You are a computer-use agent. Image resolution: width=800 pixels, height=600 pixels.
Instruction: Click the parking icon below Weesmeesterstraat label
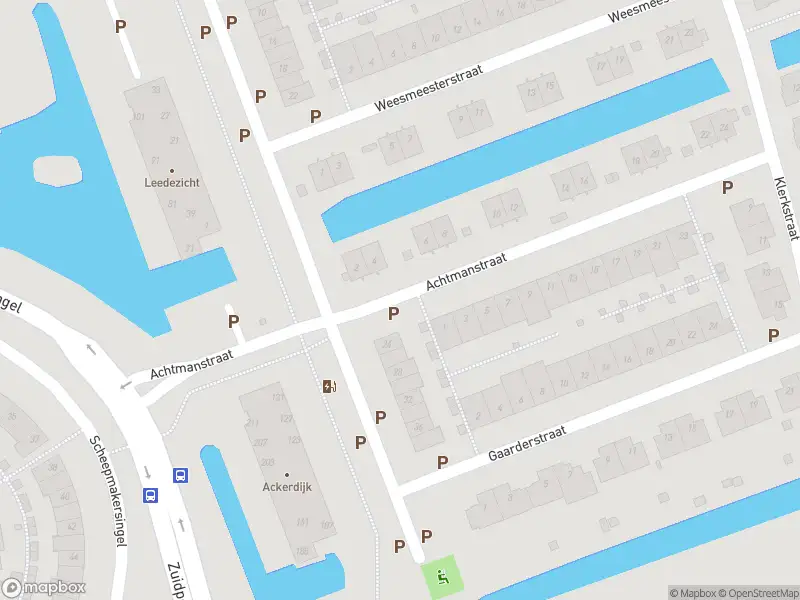point(316,117)
